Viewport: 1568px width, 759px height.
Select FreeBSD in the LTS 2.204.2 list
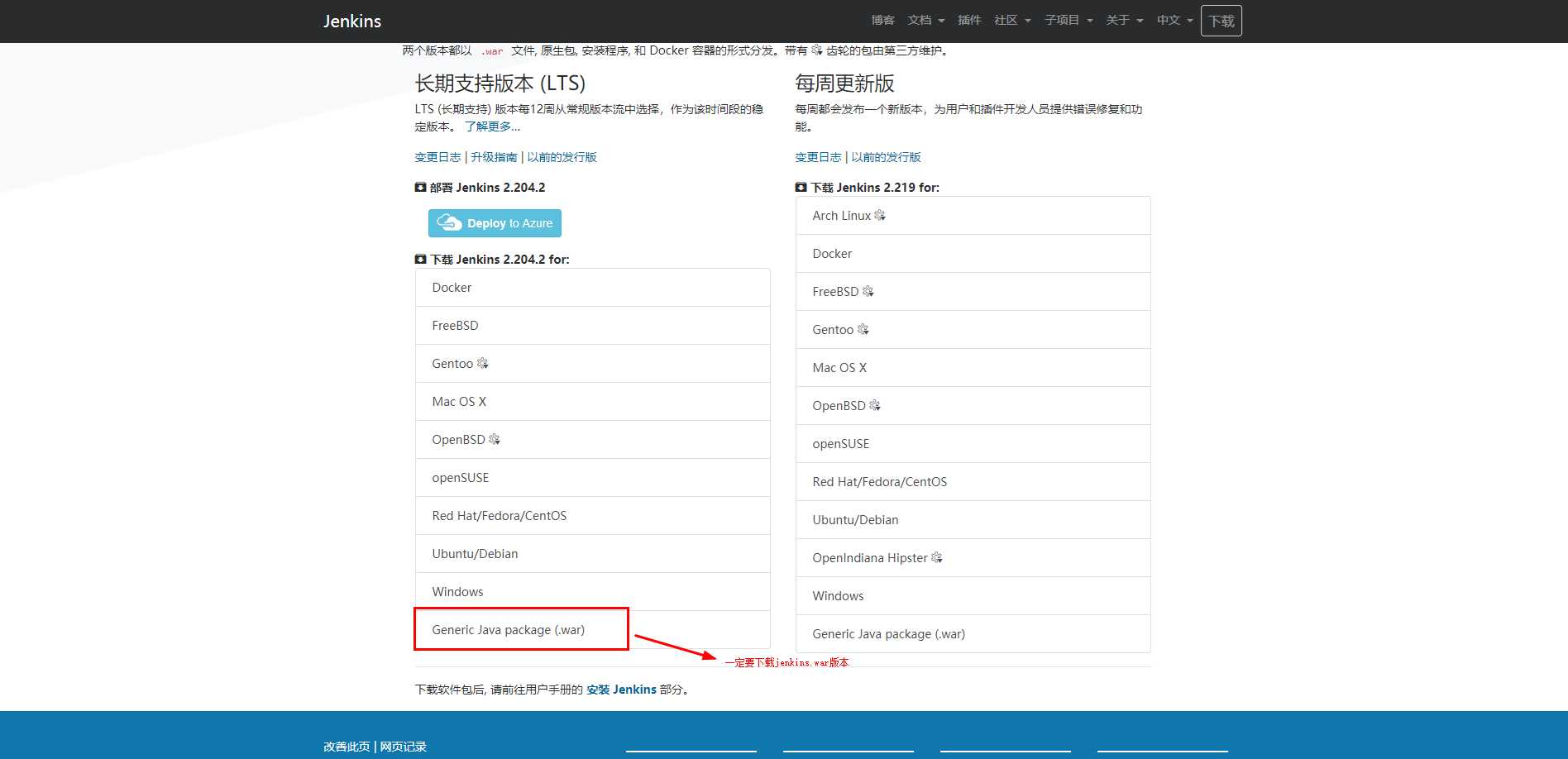[x=592, y=326]
